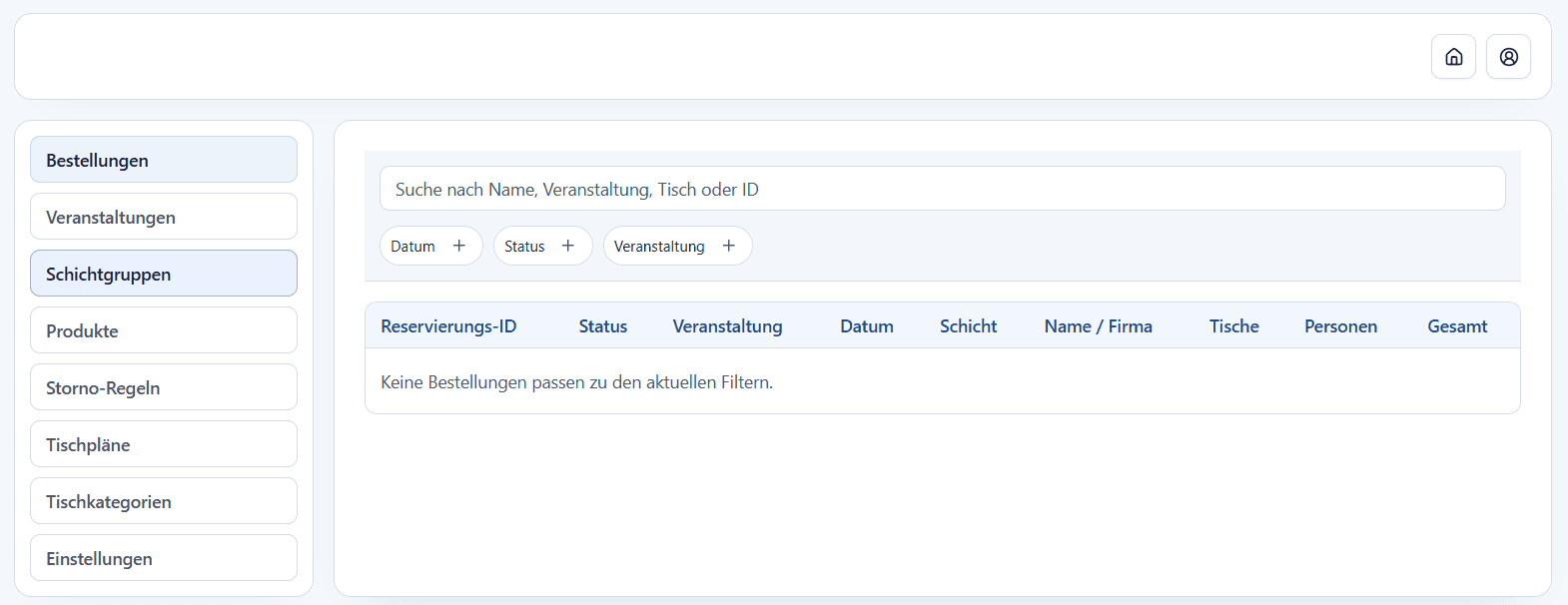
Task: Open the Status filter chip
Action: 543,246
